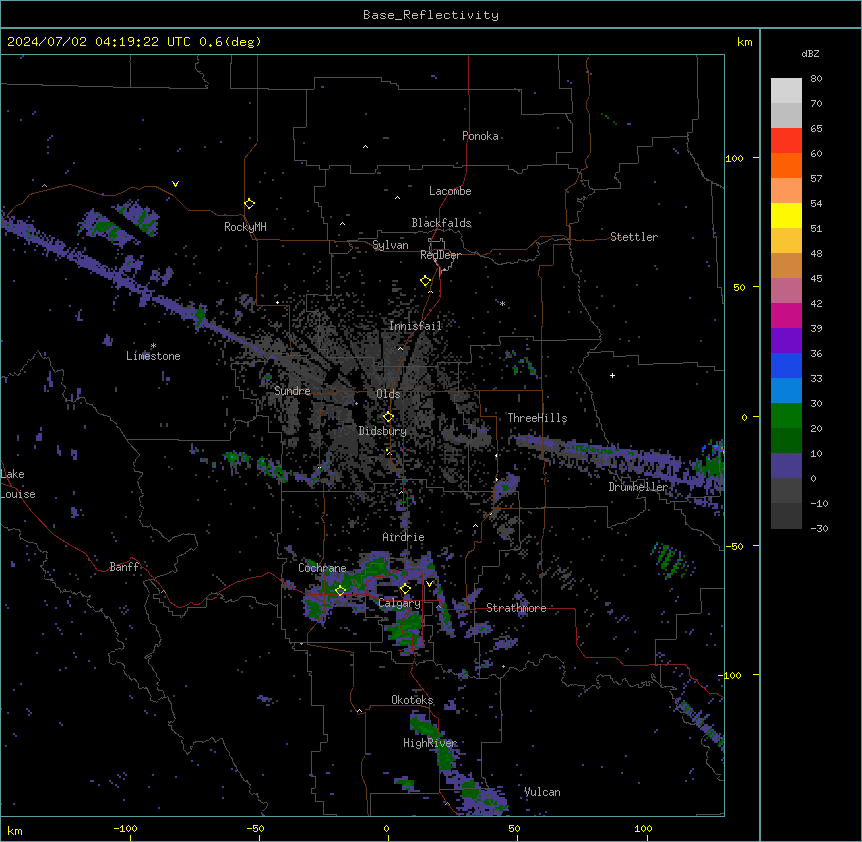Click the Didsbury label
The image size is (862, 842).
(x=383, y=431)
